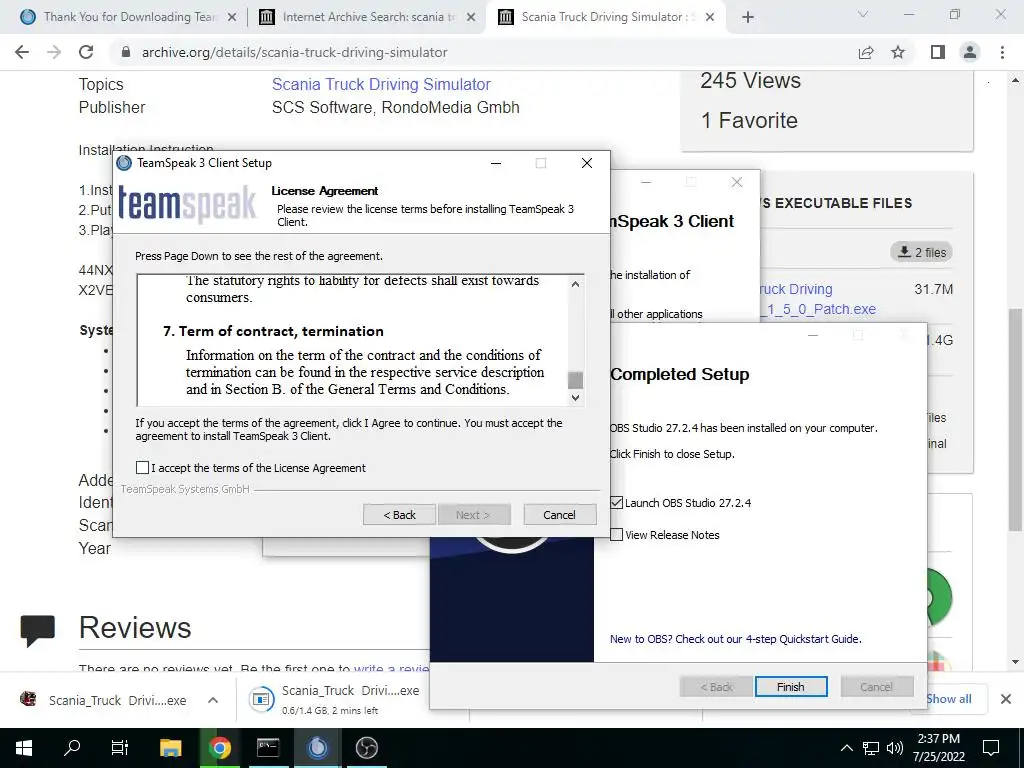This screenshot has height=768, width=1024.
Task: Click the 2 files download badge
Action: click(x=921, y=252)
